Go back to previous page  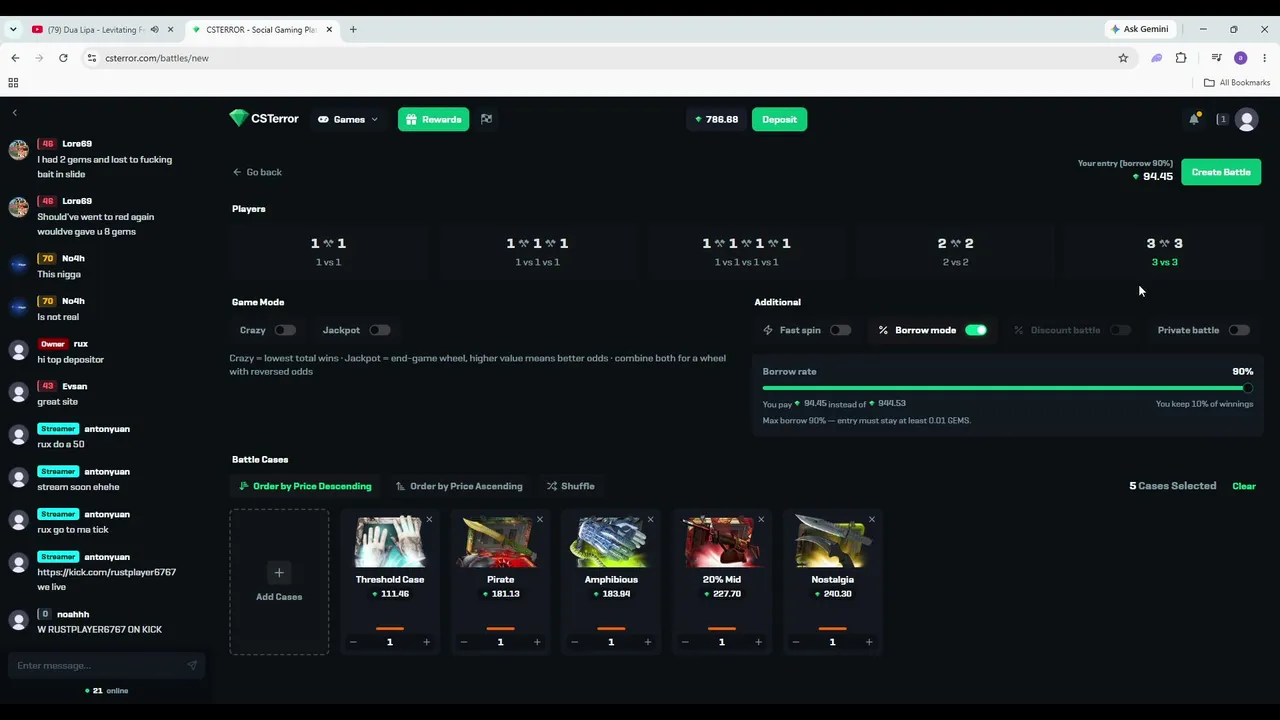[257, 172]
